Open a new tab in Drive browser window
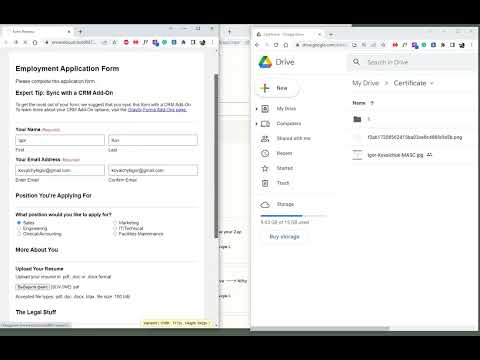This screenshot has height=360, width=480. (x=331, y=34)
